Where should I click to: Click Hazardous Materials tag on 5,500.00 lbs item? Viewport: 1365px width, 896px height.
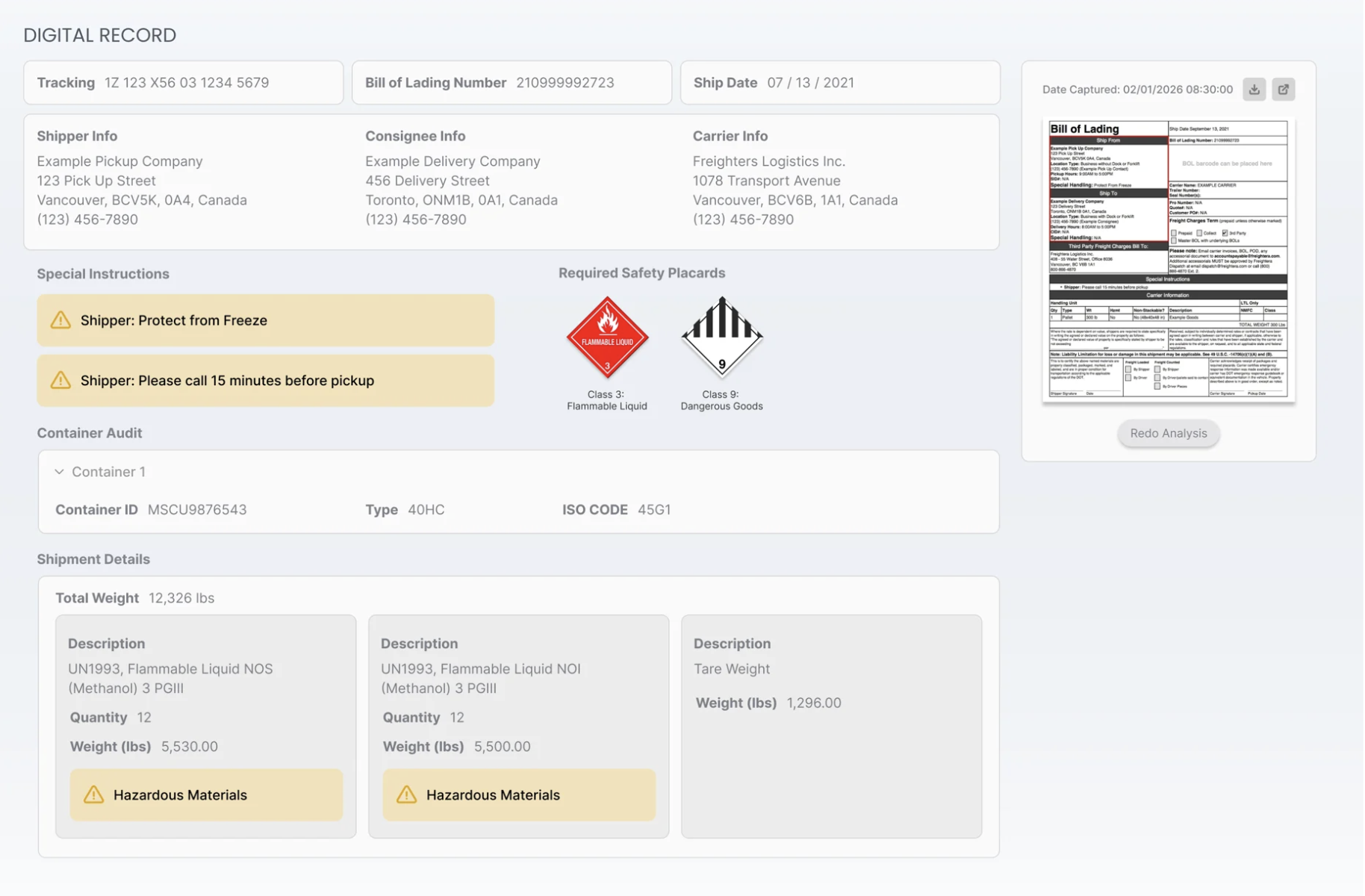[x=518, y=795]
